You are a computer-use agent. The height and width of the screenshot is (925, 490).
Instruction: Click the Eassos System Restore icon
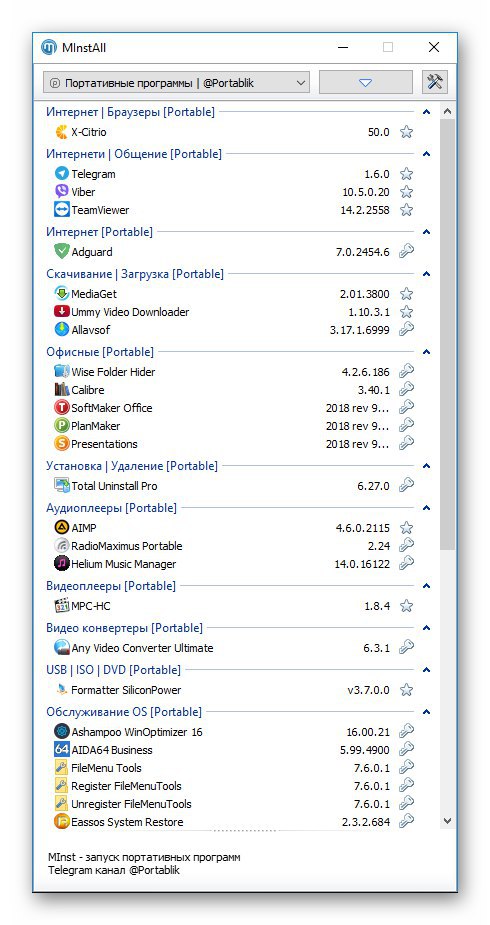click(61, 822)
